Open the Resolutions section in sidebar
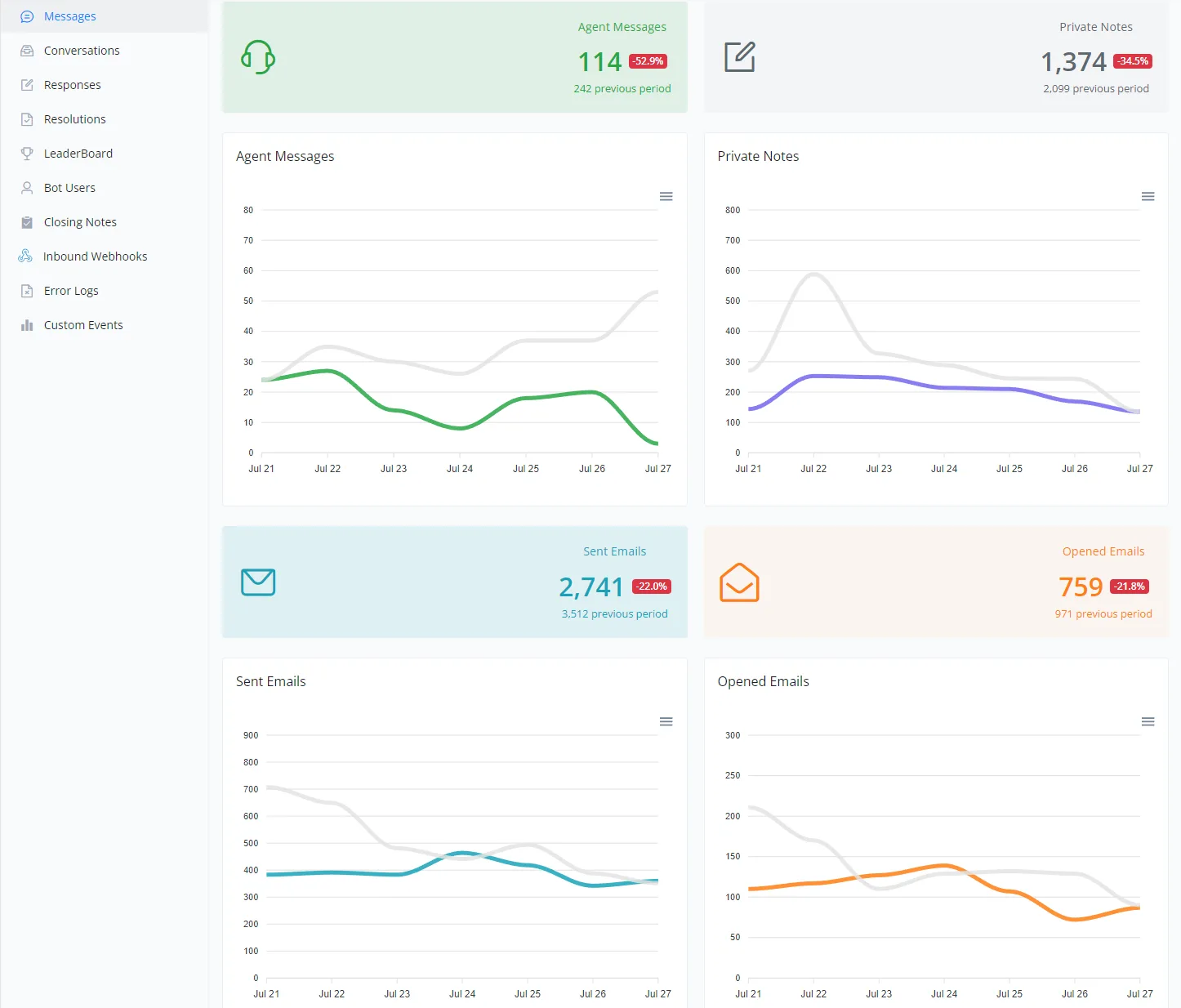1181x1008 pixels. 75,119
